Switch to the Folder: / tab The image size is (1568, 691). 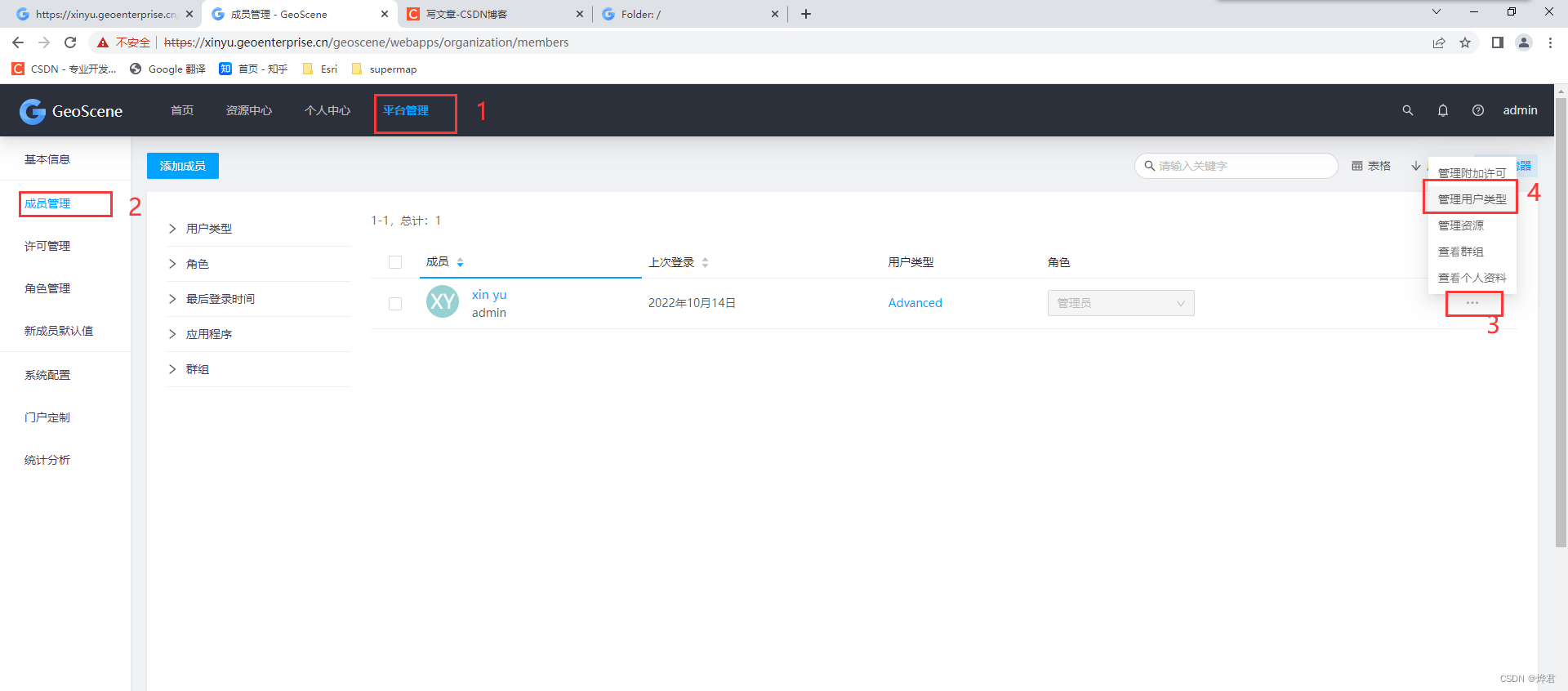point(690,14)
